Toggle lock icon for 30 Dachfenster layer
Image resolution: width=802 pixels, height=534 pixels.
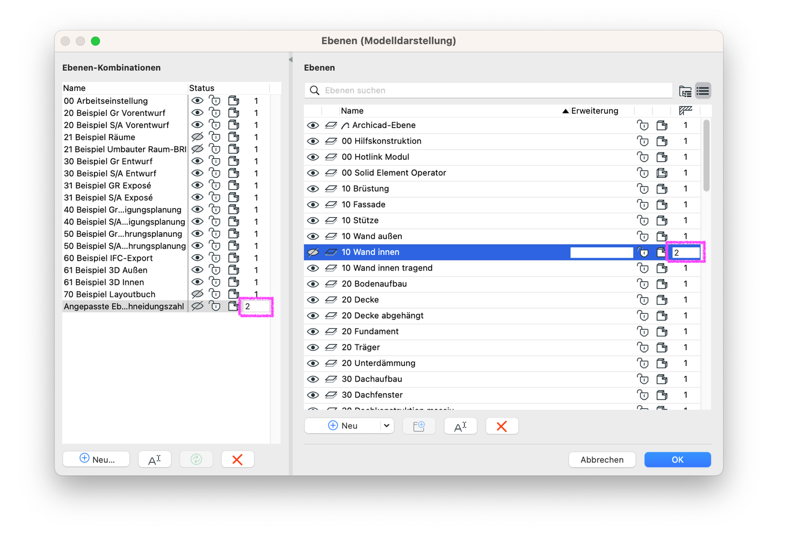(642, 395)
